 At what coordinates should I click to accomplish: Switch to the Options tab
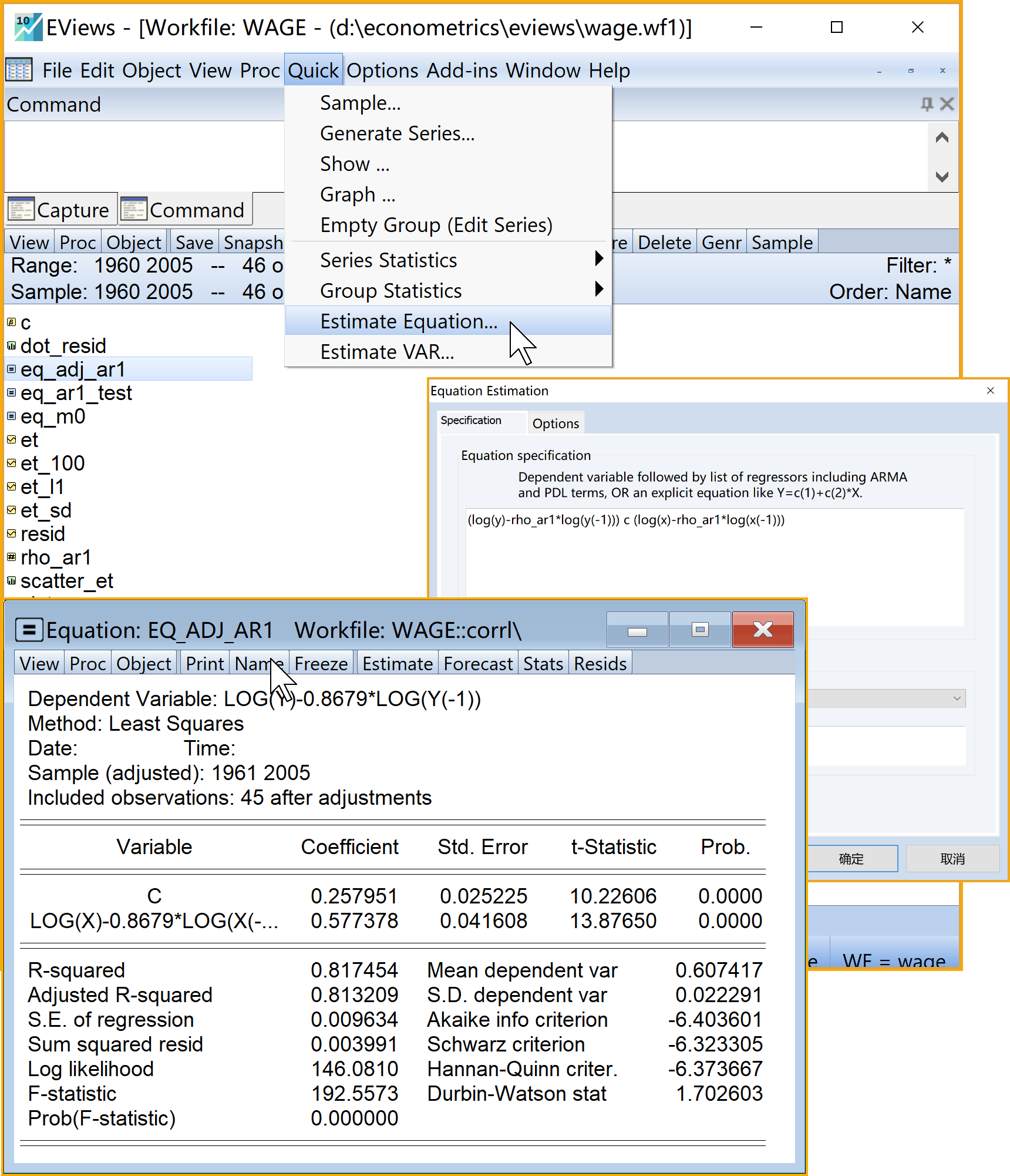pyautogui.click(x=555, y=424)
